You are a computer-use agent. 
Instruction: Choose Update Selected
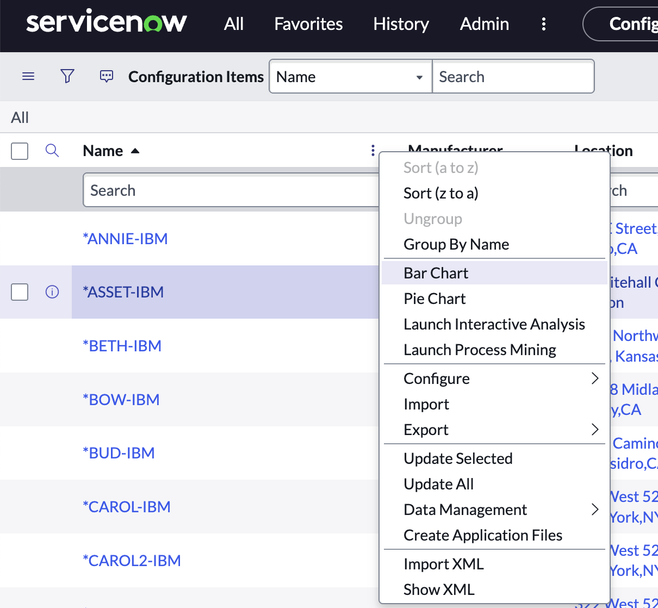coord(494,458)
